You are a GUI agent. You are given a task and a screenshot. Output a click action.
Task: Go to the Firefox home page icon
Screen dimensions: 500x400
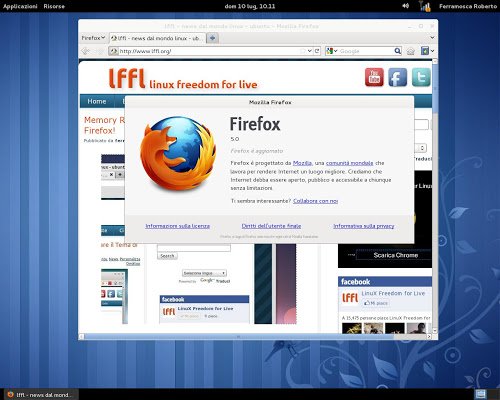coord(411,51)
